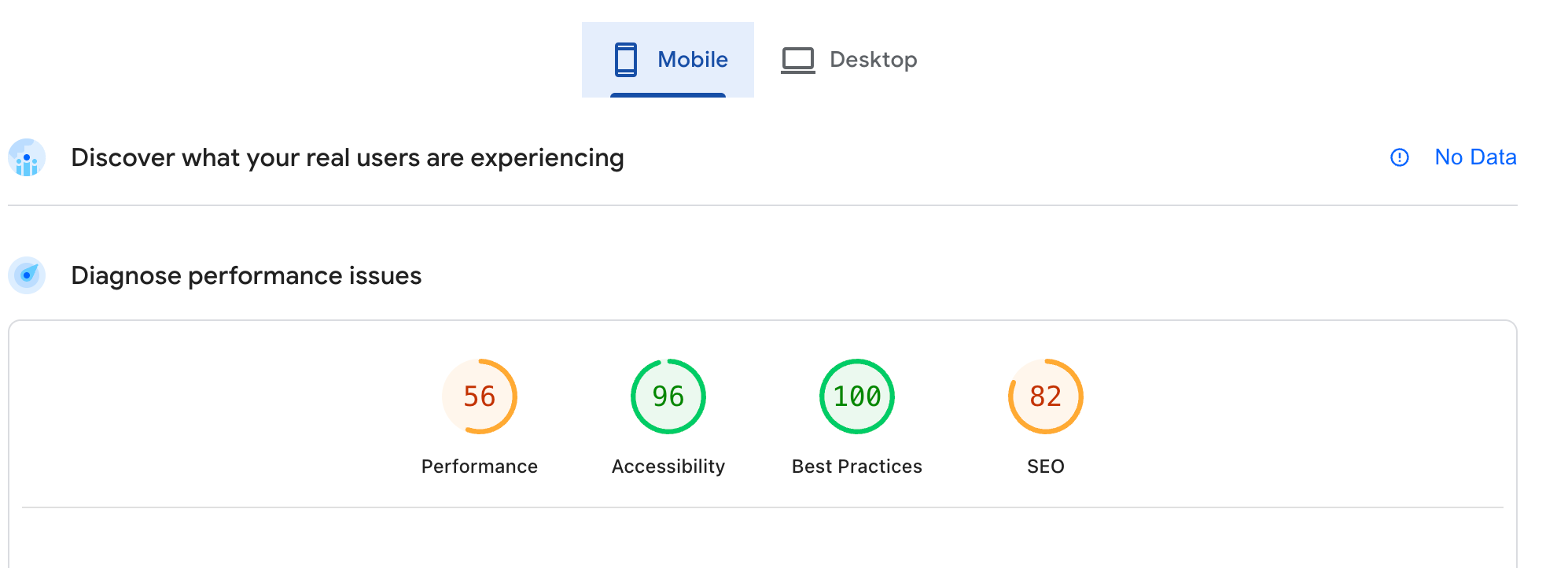Switch to the Desktop tab label

873,60
